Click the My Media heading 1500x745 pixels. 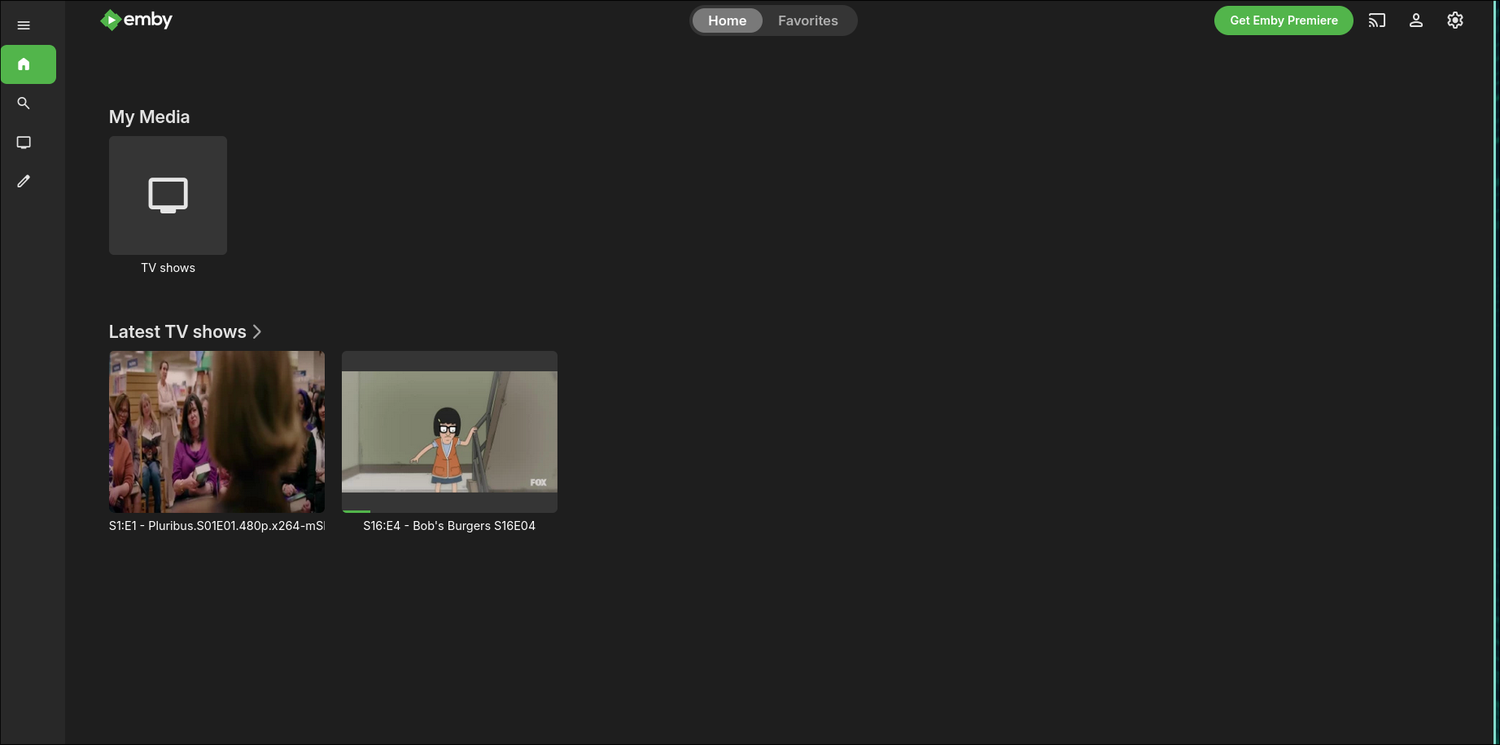(x=149, y=117)
